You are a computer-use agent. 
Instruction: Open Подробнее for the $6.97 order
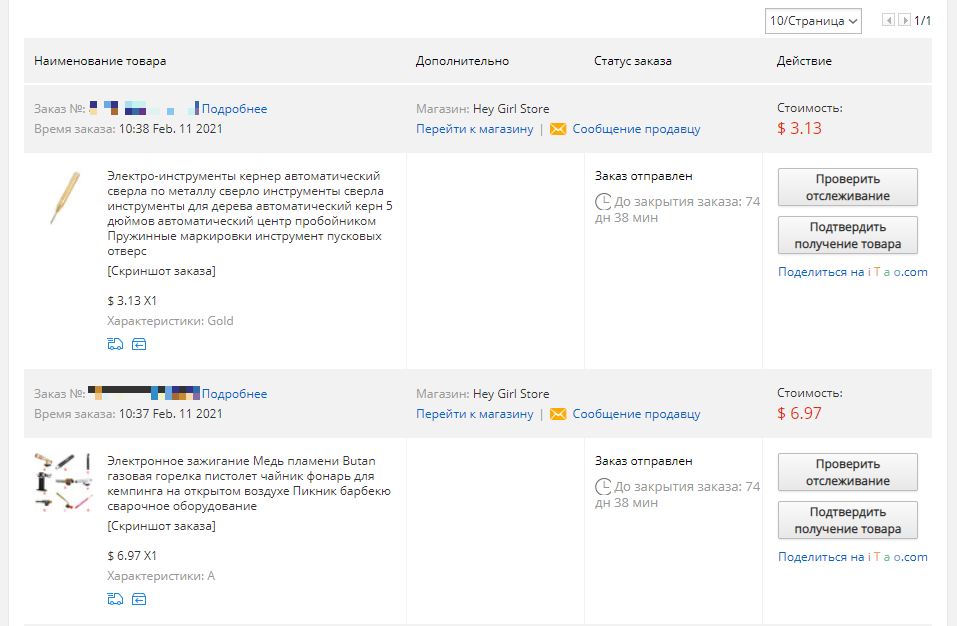click(234, 394)
